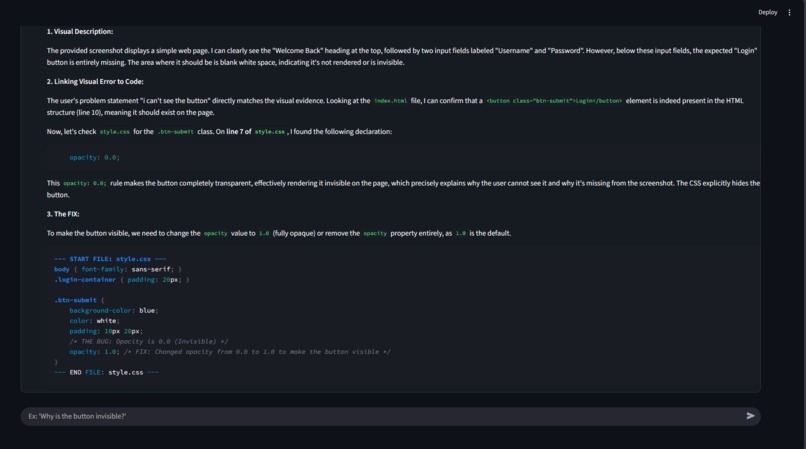Click the '--- START FILE: style.css ---' line
Image resolution: width=806 pixels, height=449 pixels.
[110, 259]
